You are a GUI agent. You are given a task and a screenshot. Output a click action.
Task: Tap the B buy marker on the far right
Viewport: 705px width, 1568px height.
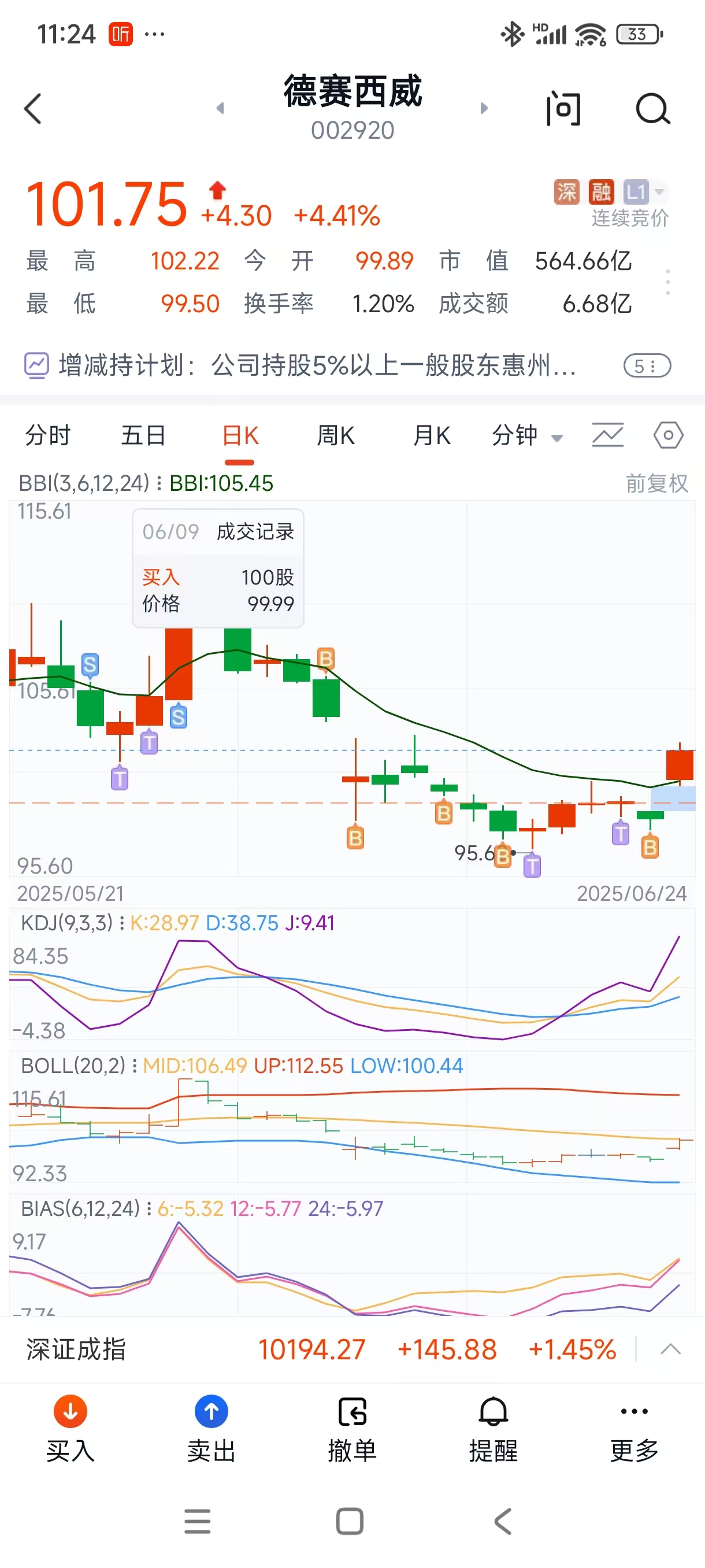click(650, 846)
